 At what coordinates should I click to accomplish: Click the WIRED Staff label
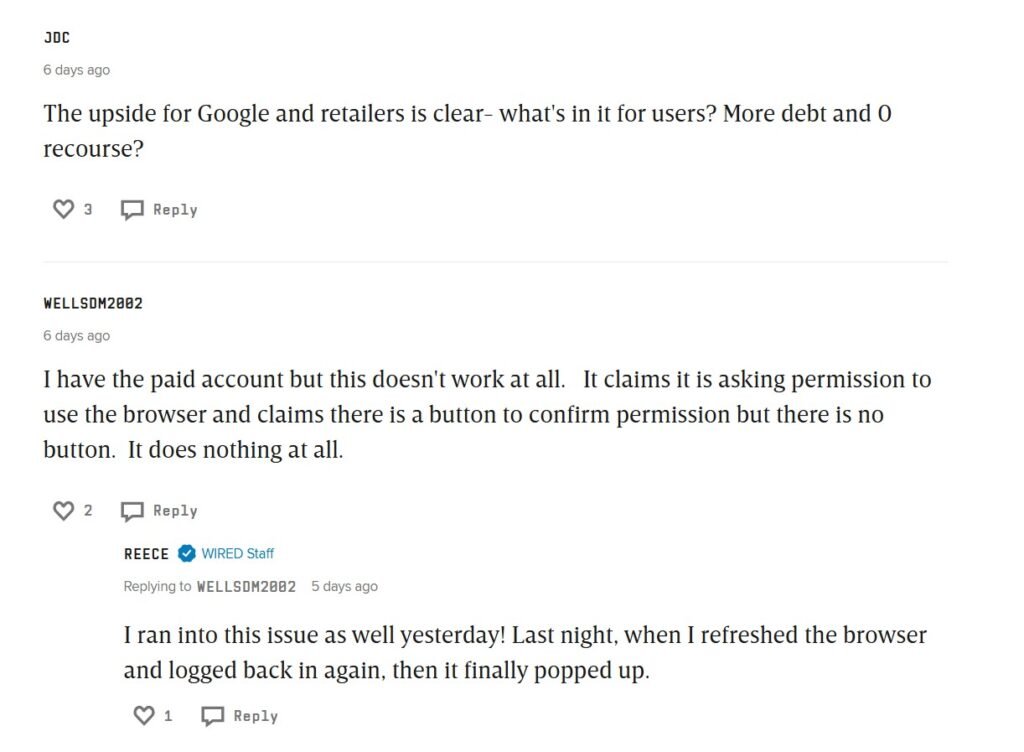pyautogui.click(x=238, y=553)
